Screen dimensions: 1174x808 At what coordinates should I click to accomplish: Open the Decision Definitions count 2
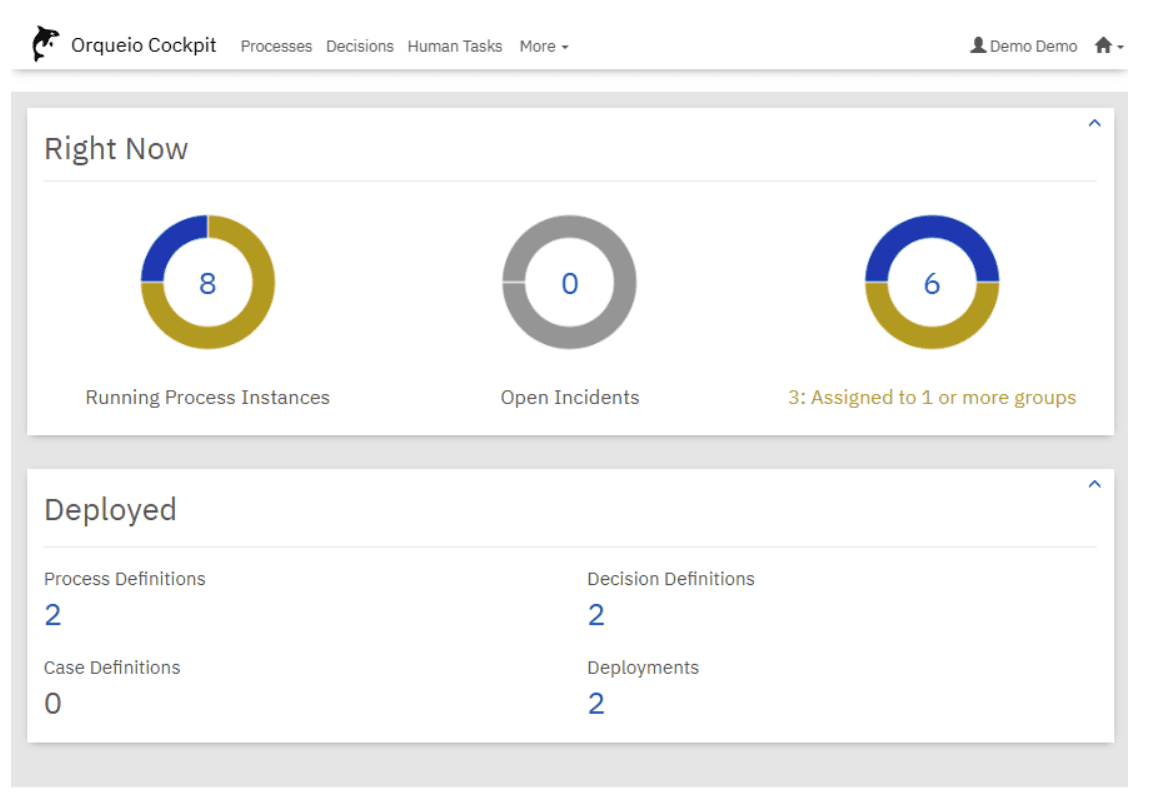596,616
